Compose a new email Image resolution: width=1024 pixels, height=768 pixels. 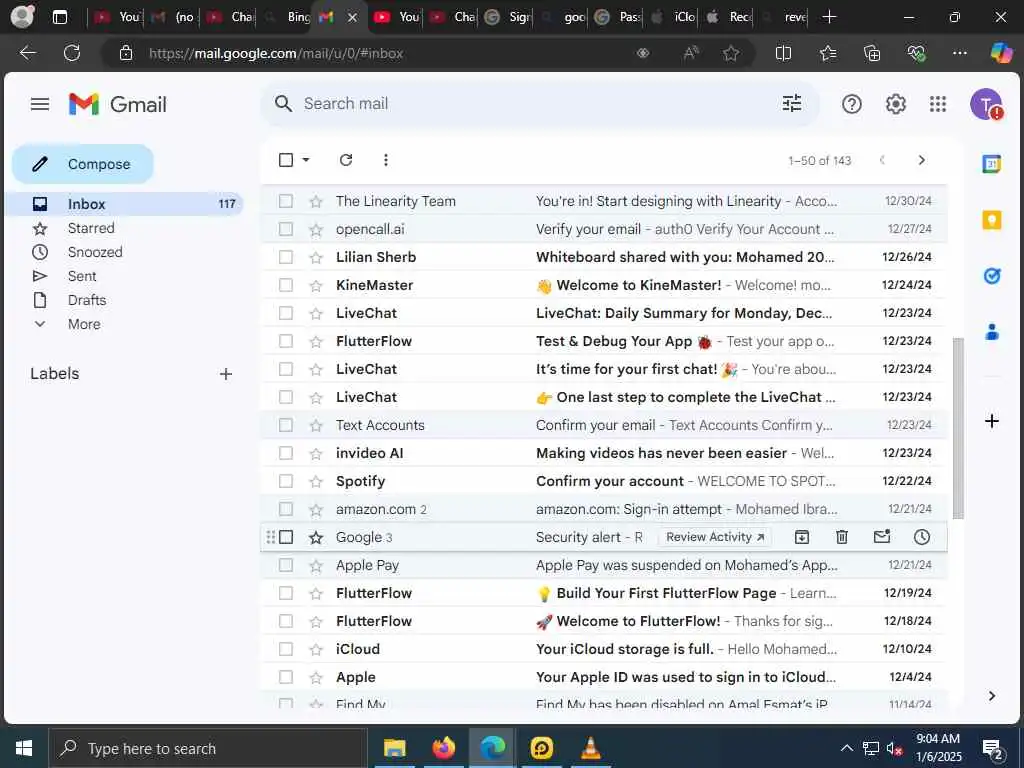coord(83,164)
